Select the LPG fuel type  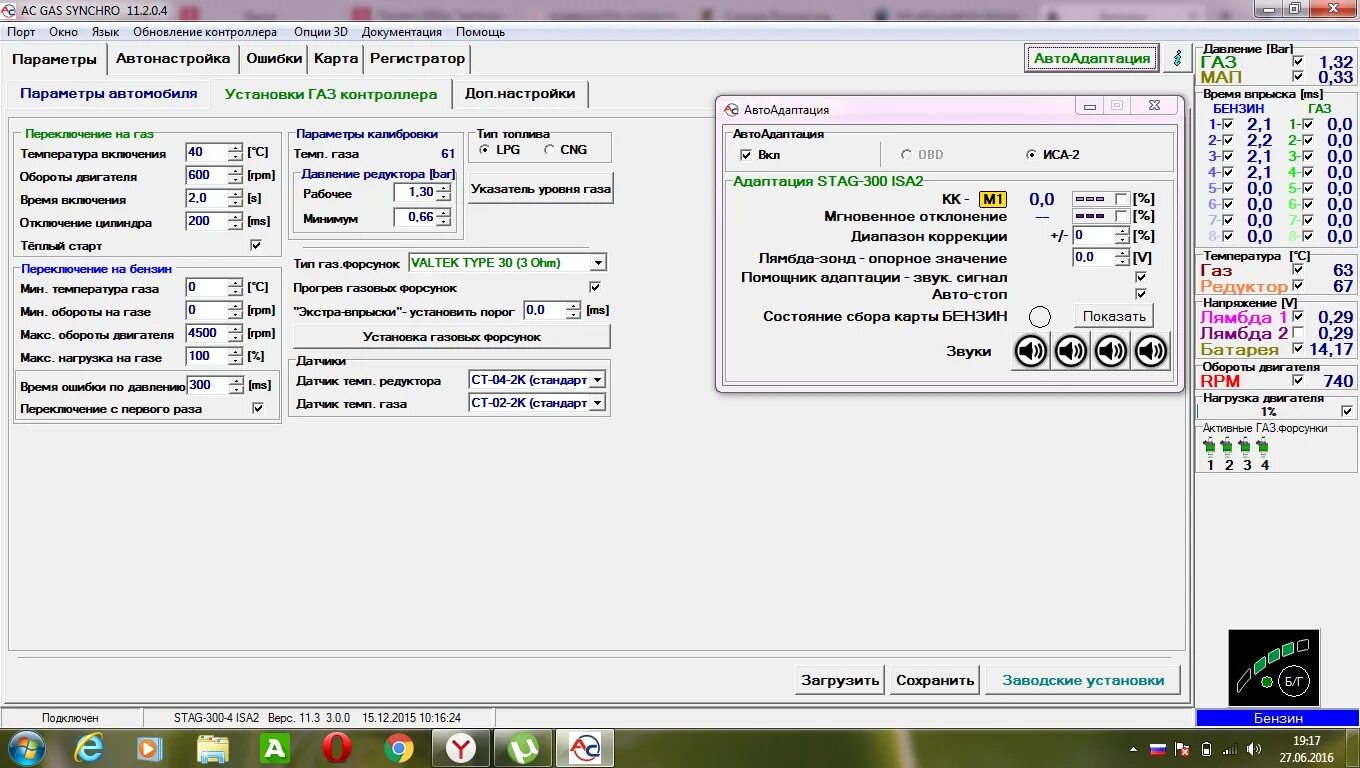tap(485, 149)
